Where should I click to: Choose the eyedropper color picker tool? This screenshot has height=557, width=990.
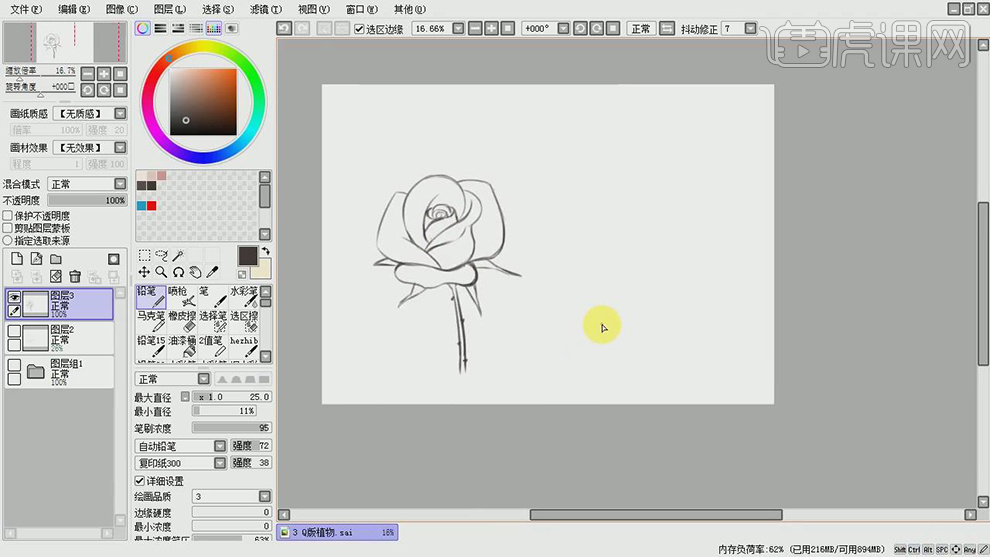(212, 272)
